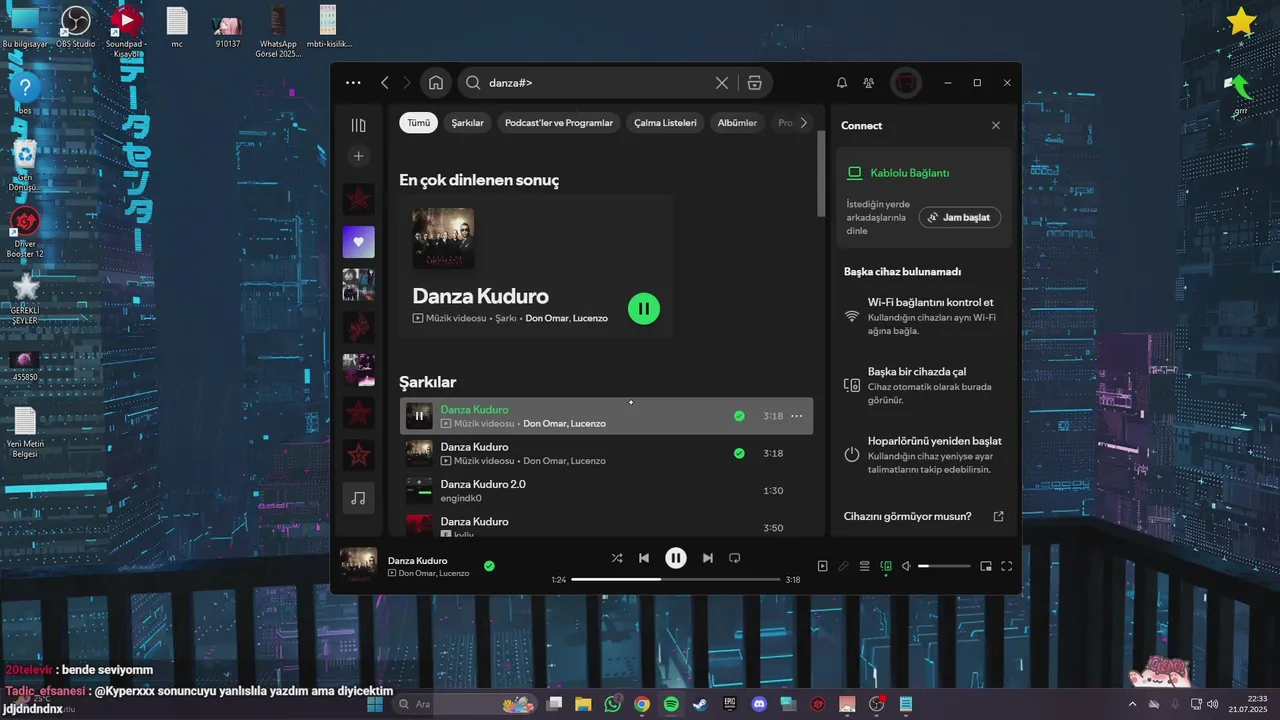Open the profile avatar menu
Screen dimensions: 1280x720
pos(906,83)
